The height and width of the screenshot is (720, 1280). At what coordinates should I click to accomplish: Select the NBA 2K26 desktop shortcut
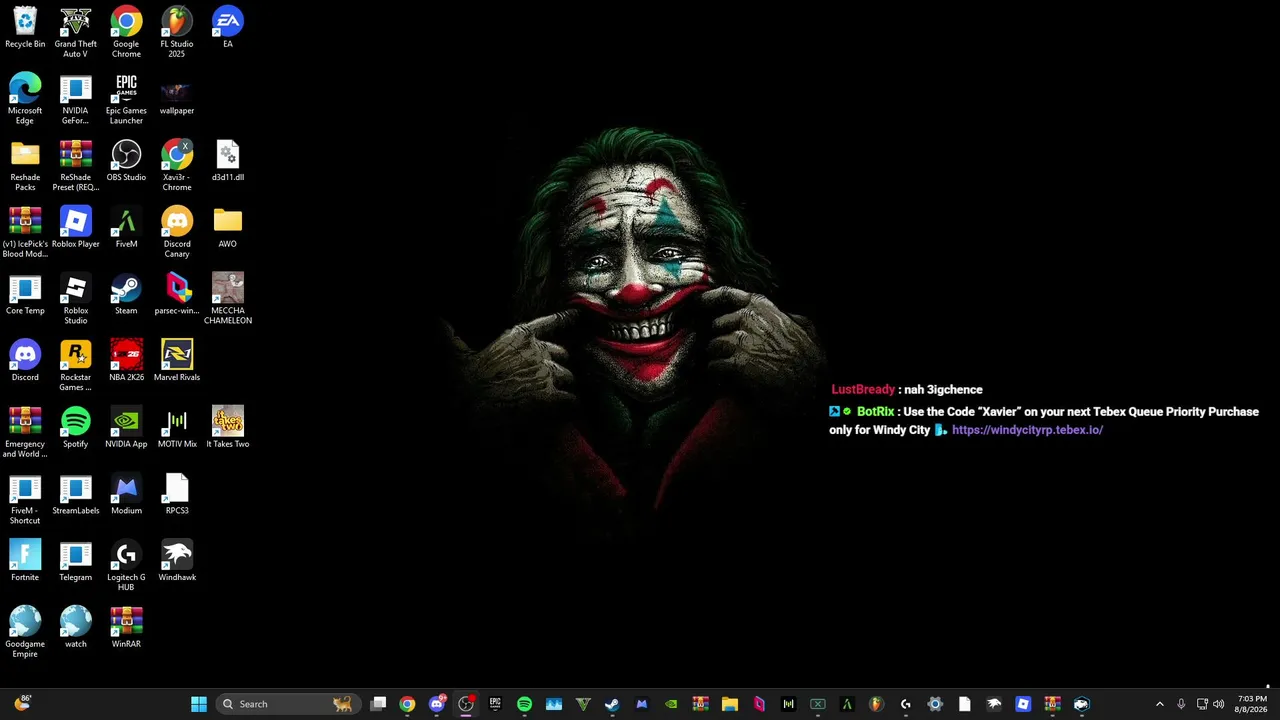126,361
